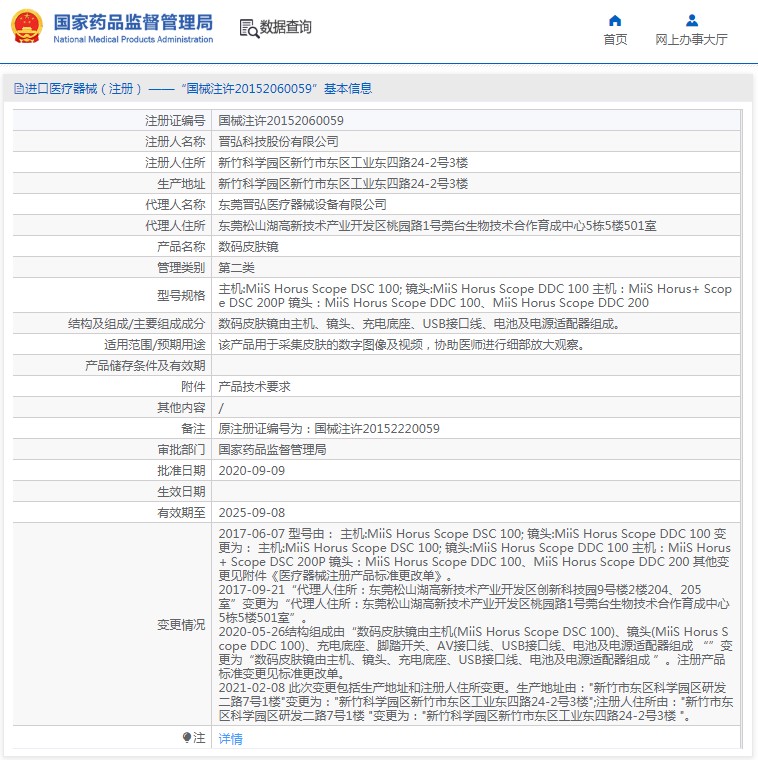Screen dimensions: 758x760
Task: Click the 代理人住所 address value
Action: pos(438,225)
